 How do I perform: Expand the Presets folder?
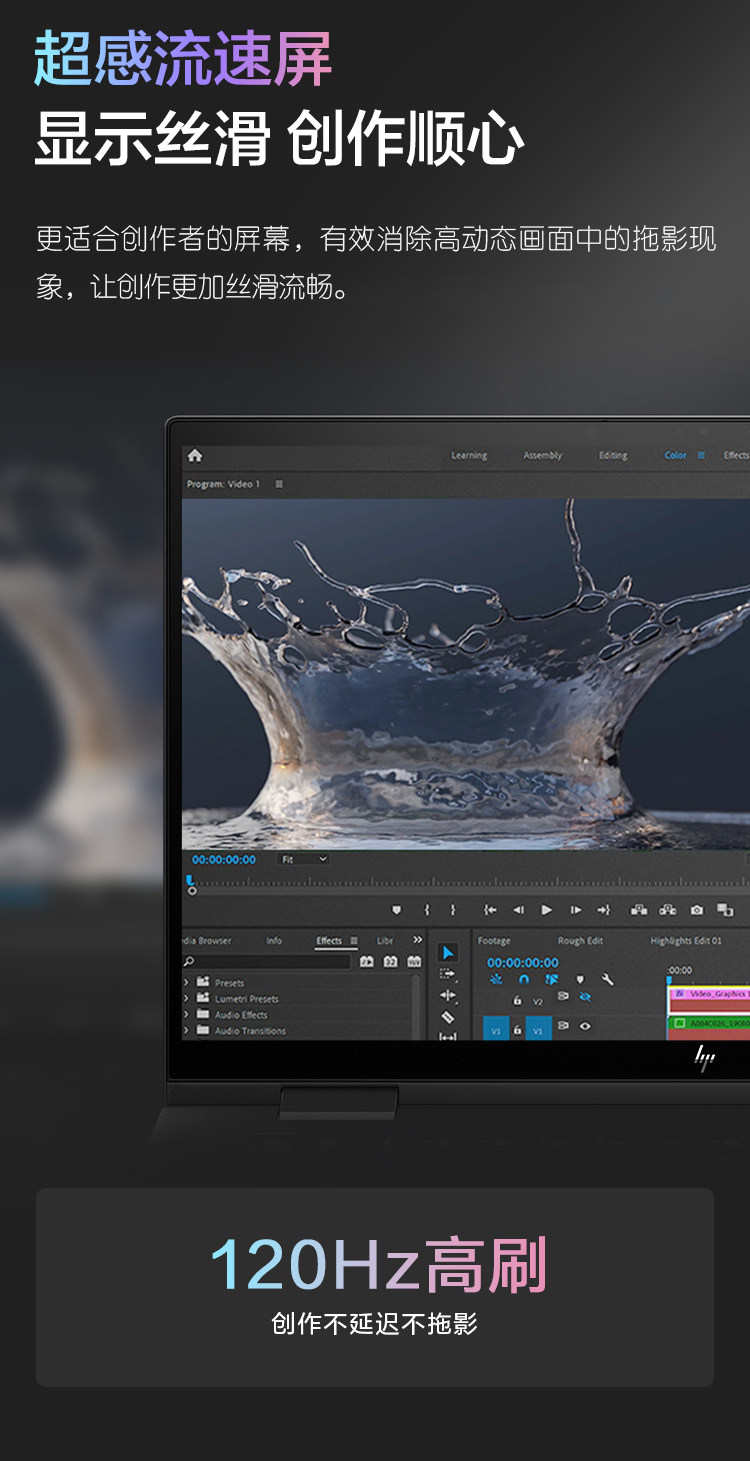click(186, 982)
